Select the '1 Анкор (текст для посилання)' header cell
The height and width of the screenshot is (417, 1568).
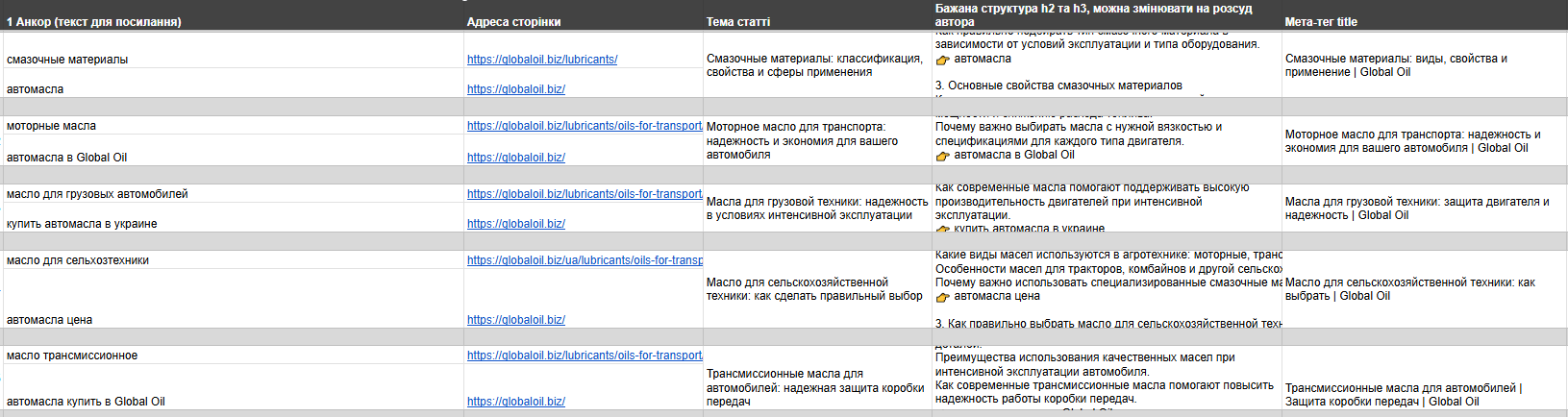click(234, 15)
